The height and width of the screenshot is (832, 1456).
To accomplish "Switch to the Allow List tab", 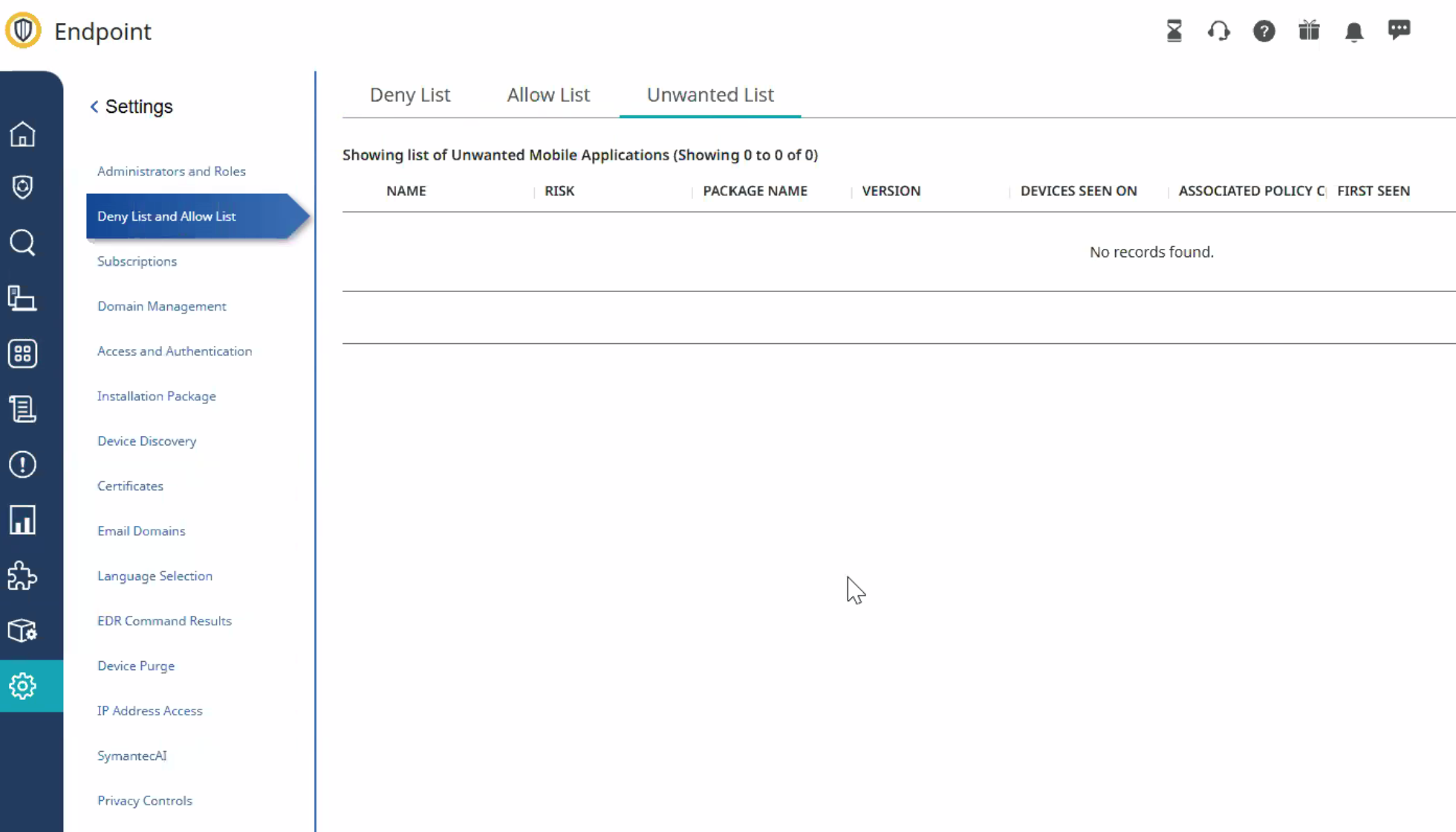I will click(x=548, y=95).
